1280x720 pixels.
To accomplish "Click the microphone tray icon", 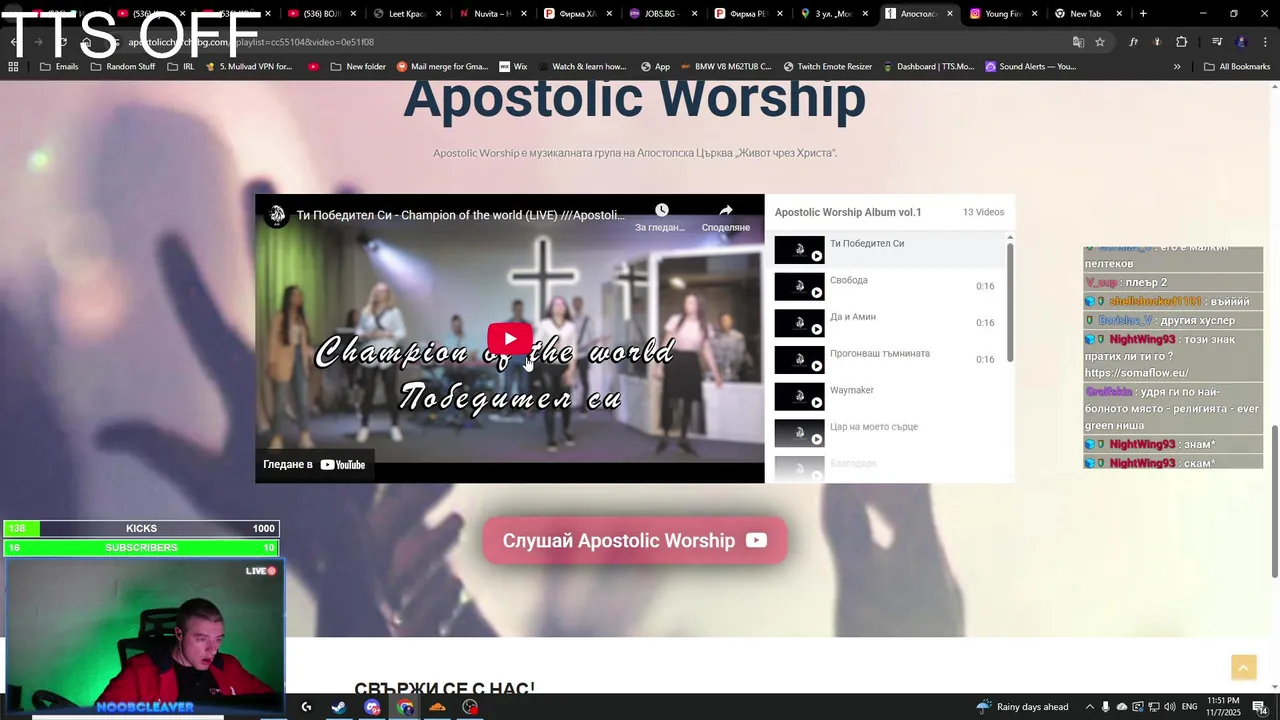I will 1106,707.
